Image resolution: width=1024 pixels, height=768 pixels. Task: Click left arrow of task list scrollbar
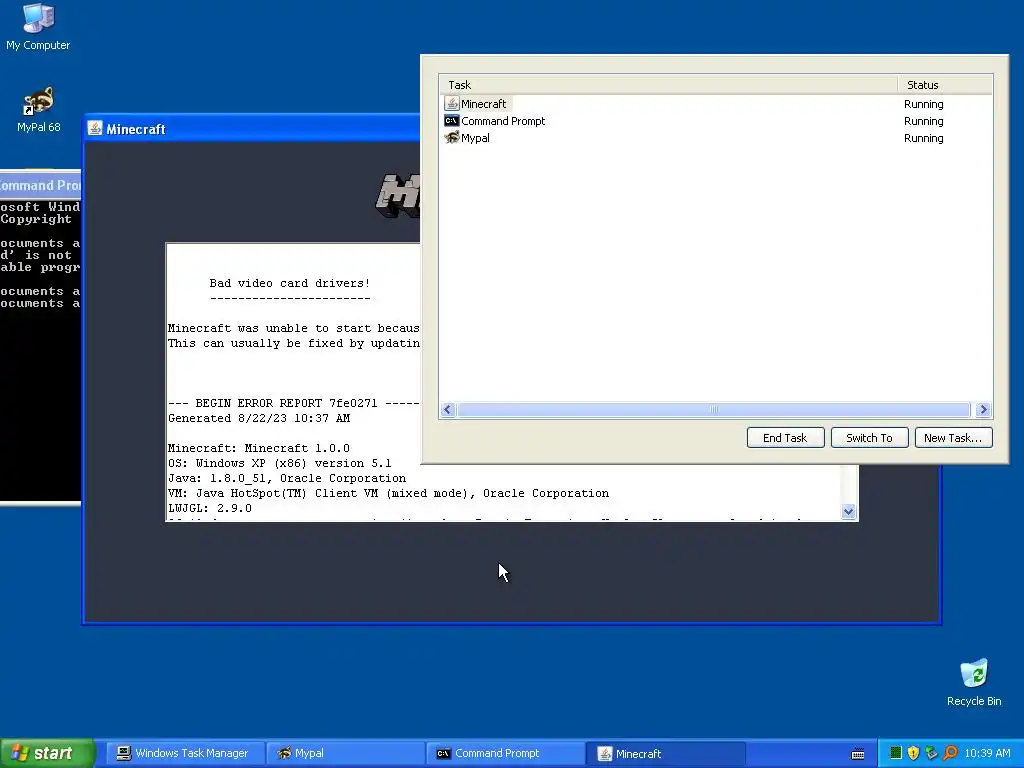(x=447, y=409)
